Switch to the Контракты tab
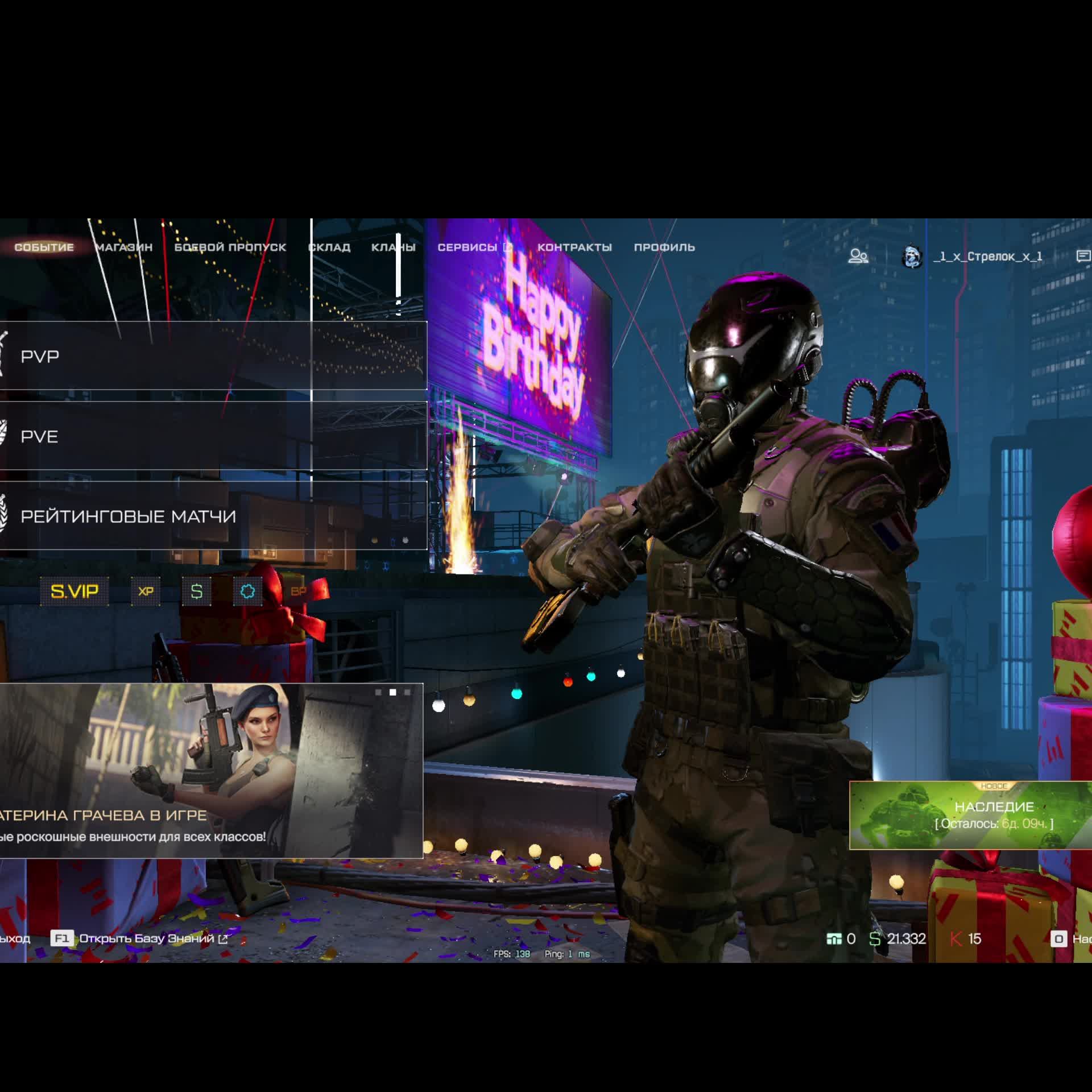This screenshot has width=1092, height=1092. [574, 247]
